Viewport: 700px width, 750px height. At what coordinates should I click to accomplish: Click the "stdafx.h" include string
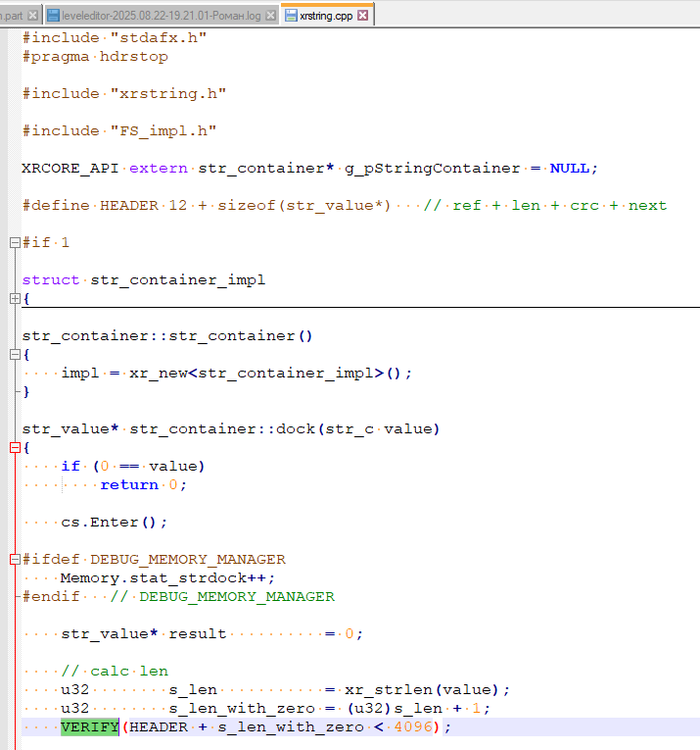coord(158,38)
